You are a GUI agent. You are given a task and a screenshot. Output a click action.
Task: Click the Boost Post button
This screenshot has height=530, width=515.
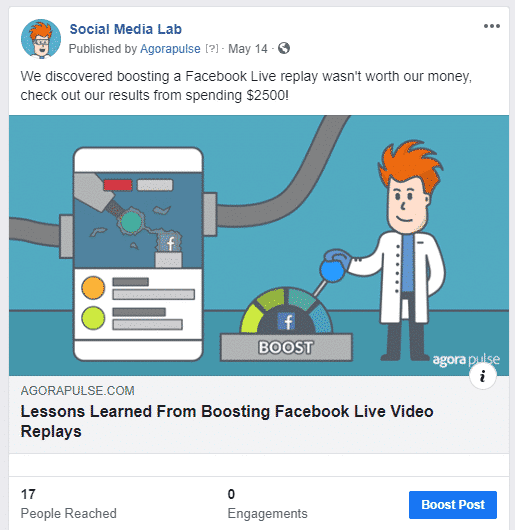pos(453,505)
